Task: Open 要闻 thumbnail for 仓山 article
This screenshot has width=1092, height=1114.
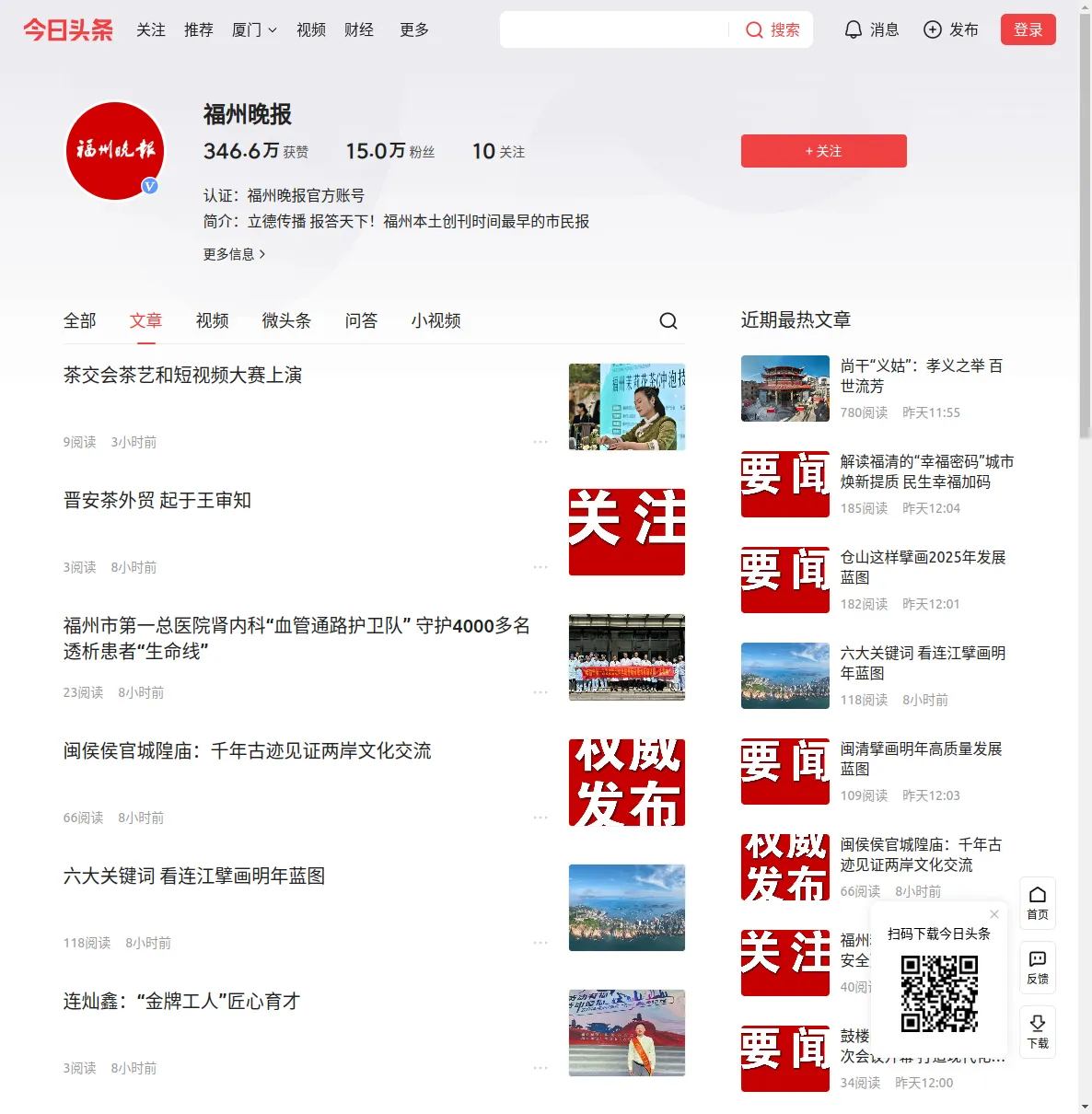Action: (x=785, y=580)
